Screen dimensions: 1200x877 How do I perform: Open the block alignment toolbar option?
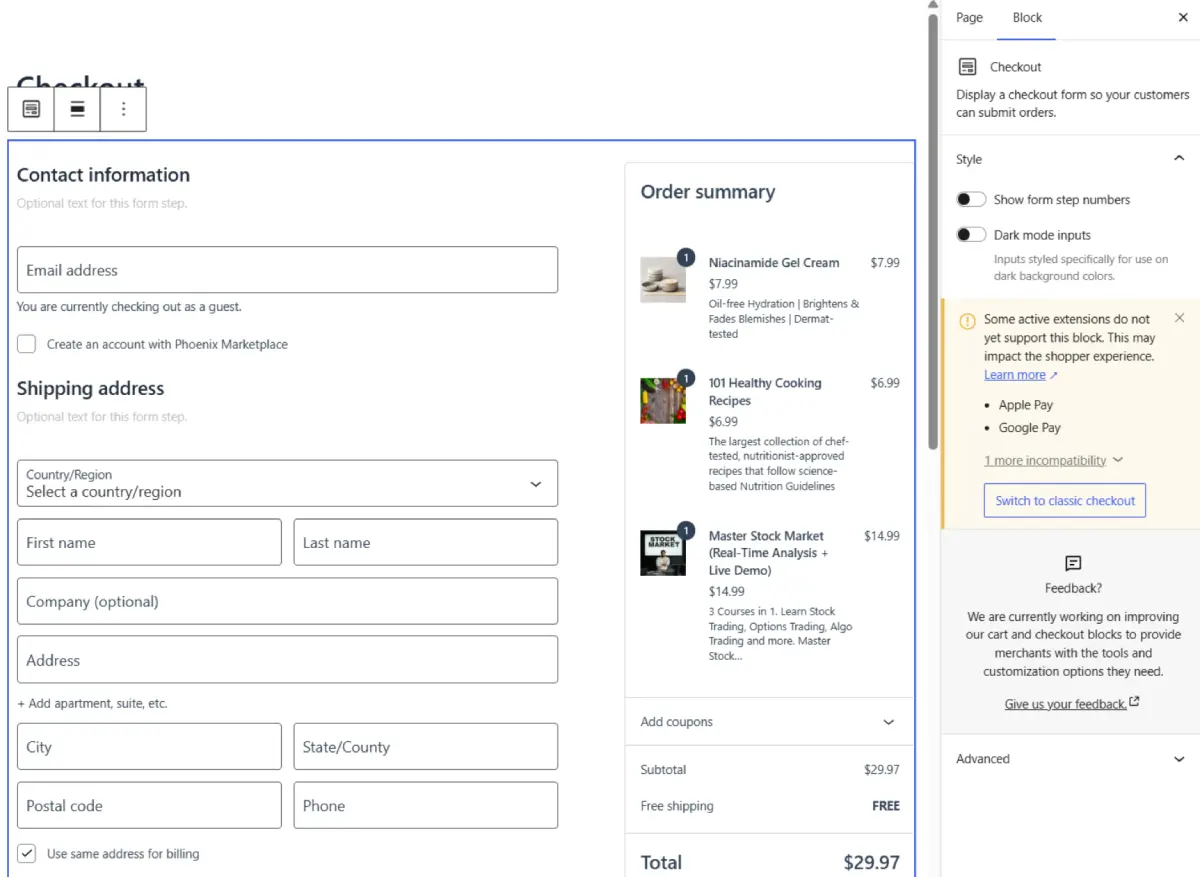(x=77, y=109)
